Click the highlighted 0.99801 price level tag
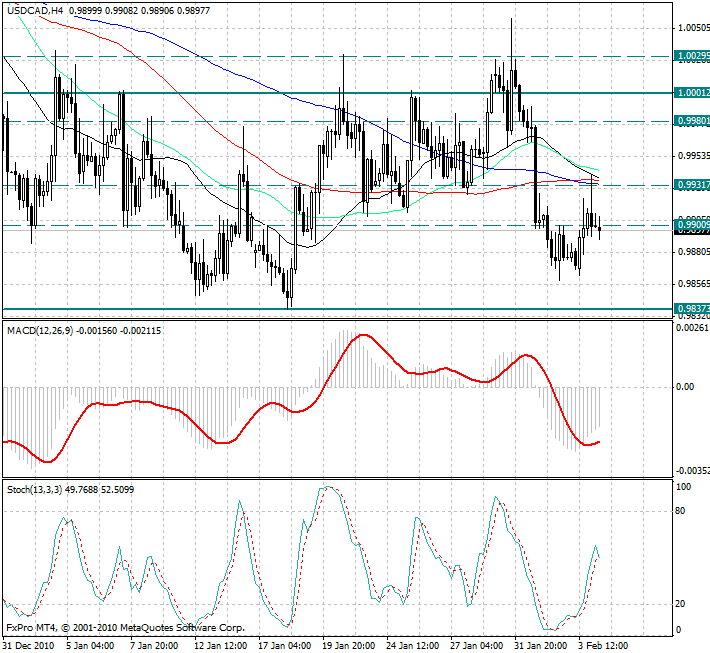710x653 pixels. coord(692,121)
